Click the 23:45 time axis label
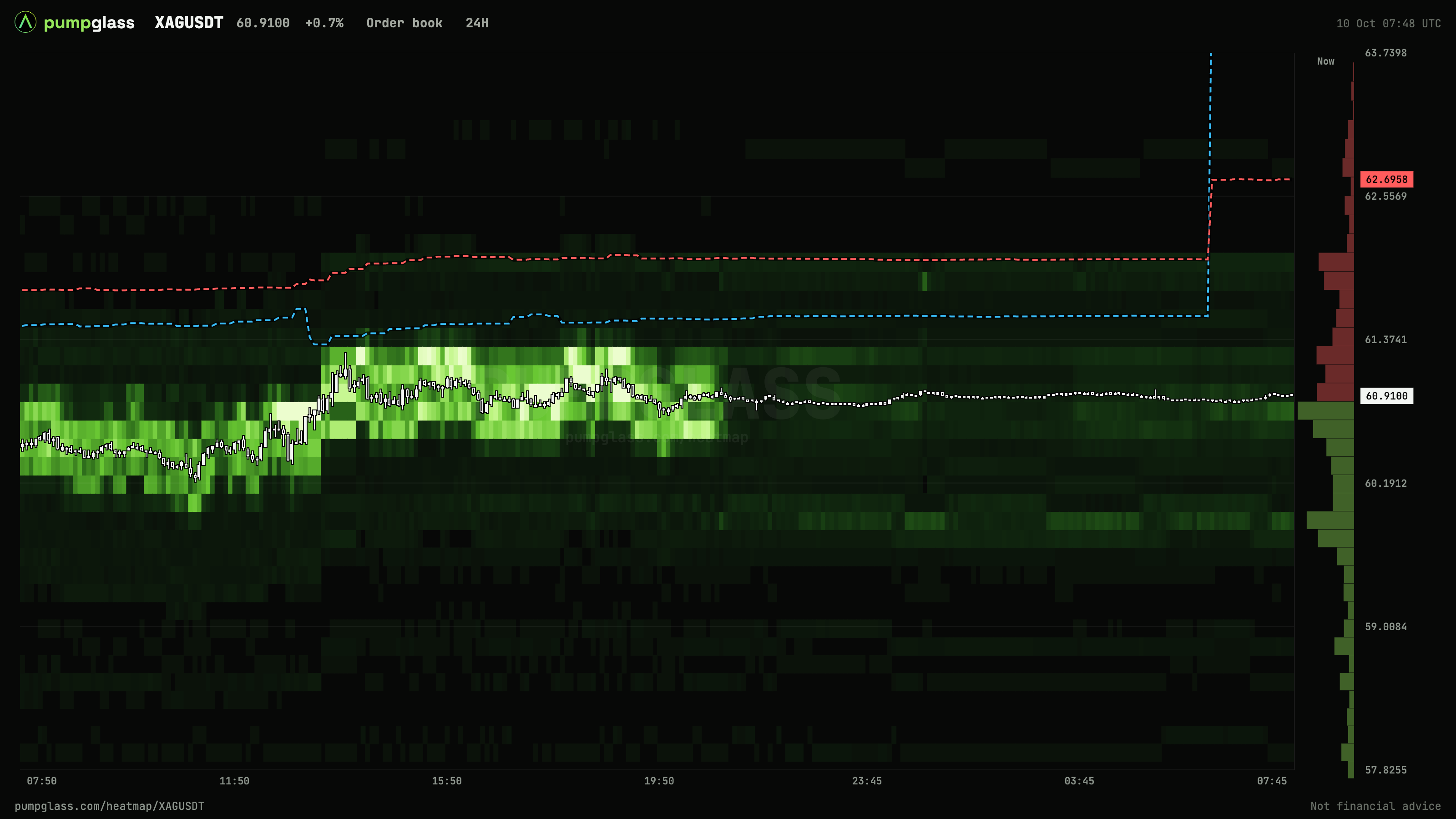Viewport: 1456px width, 819px height. coord(867,781)
